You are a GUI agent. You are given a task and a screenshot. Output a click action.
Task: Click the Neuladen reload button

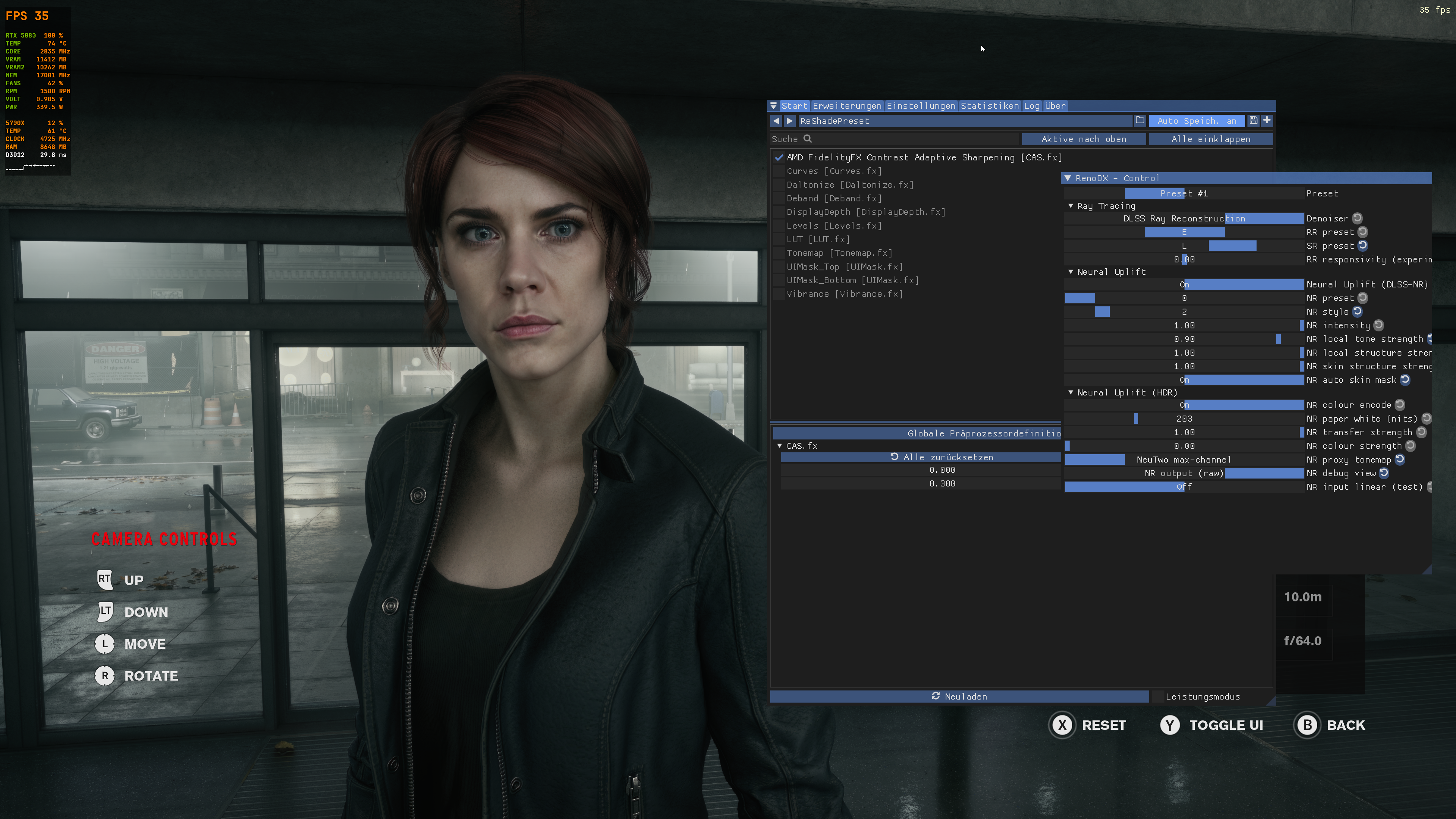959,697
